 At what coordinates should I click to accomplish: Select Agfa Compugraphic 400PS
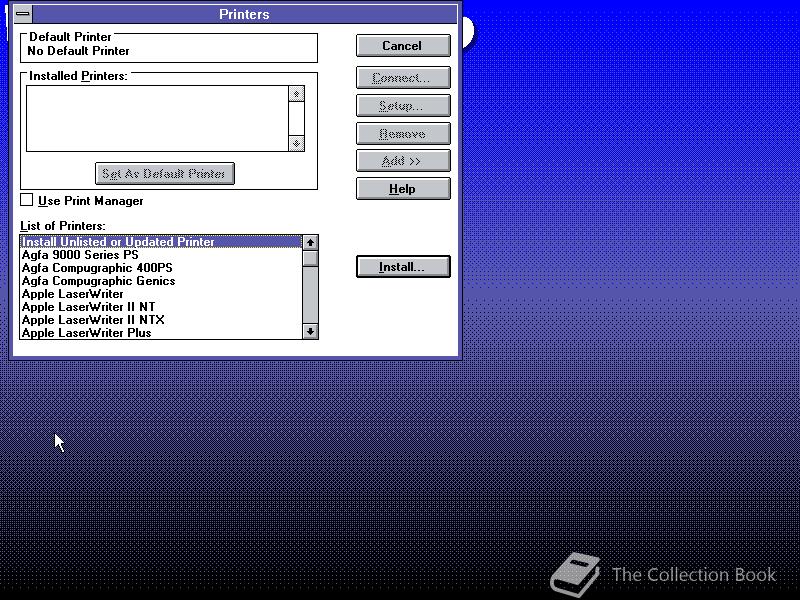point(161,268)
